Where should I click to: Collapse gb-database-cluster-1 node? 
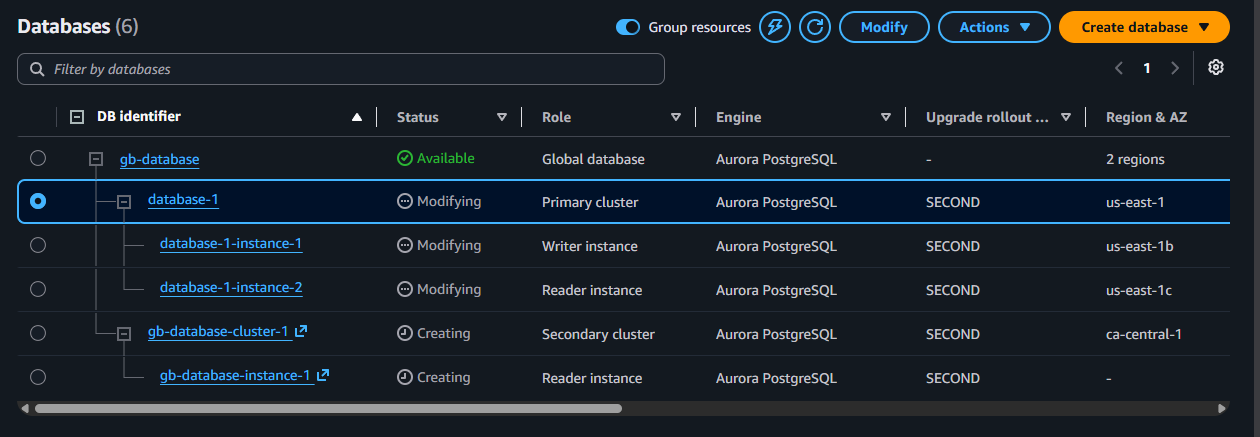124,334
